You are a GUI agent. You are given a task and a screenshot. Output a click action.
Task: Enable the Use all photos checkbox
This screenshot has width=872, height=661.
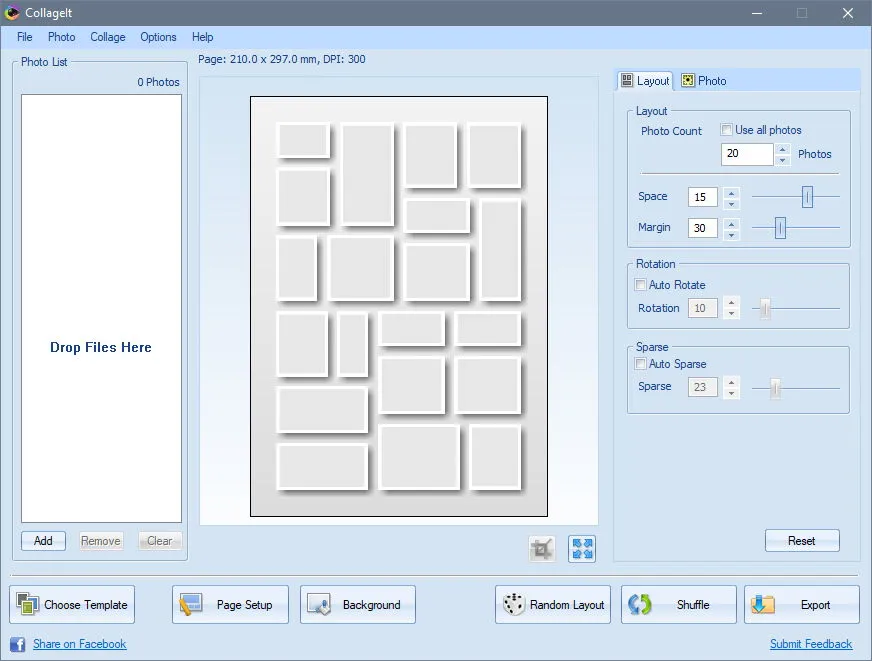pyautogui.click(x=726, y=130)
